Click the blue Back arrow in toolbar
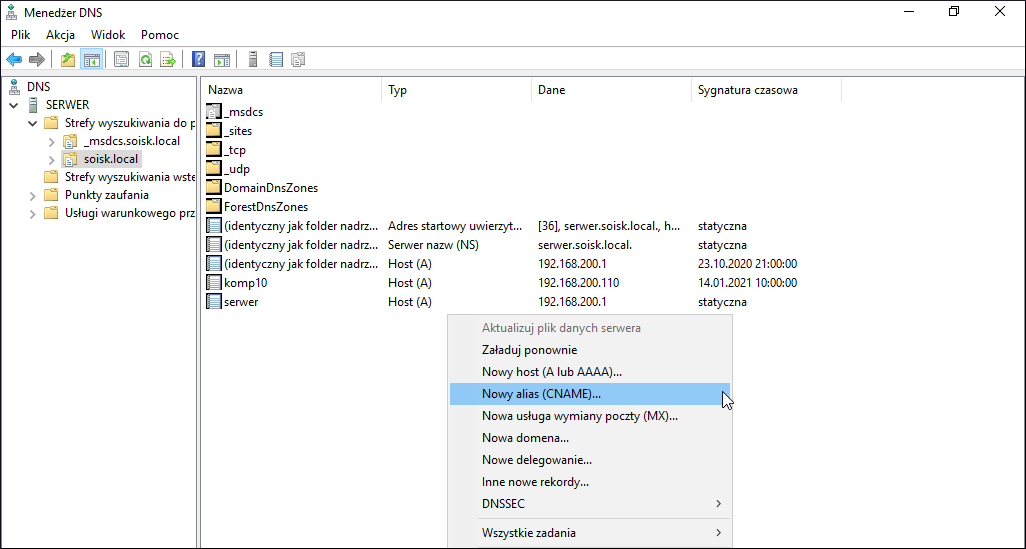 pyautogui.click(x=14, y=60)
